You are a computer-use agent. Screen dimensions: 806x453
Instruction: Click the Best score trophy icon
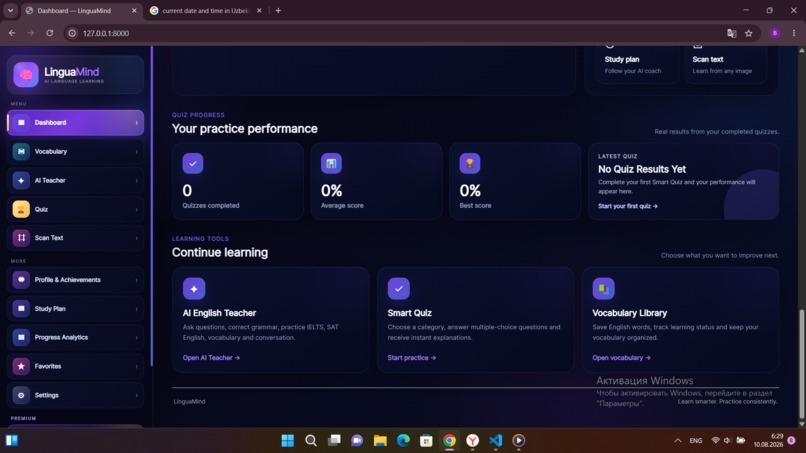[x=470, y=164]
